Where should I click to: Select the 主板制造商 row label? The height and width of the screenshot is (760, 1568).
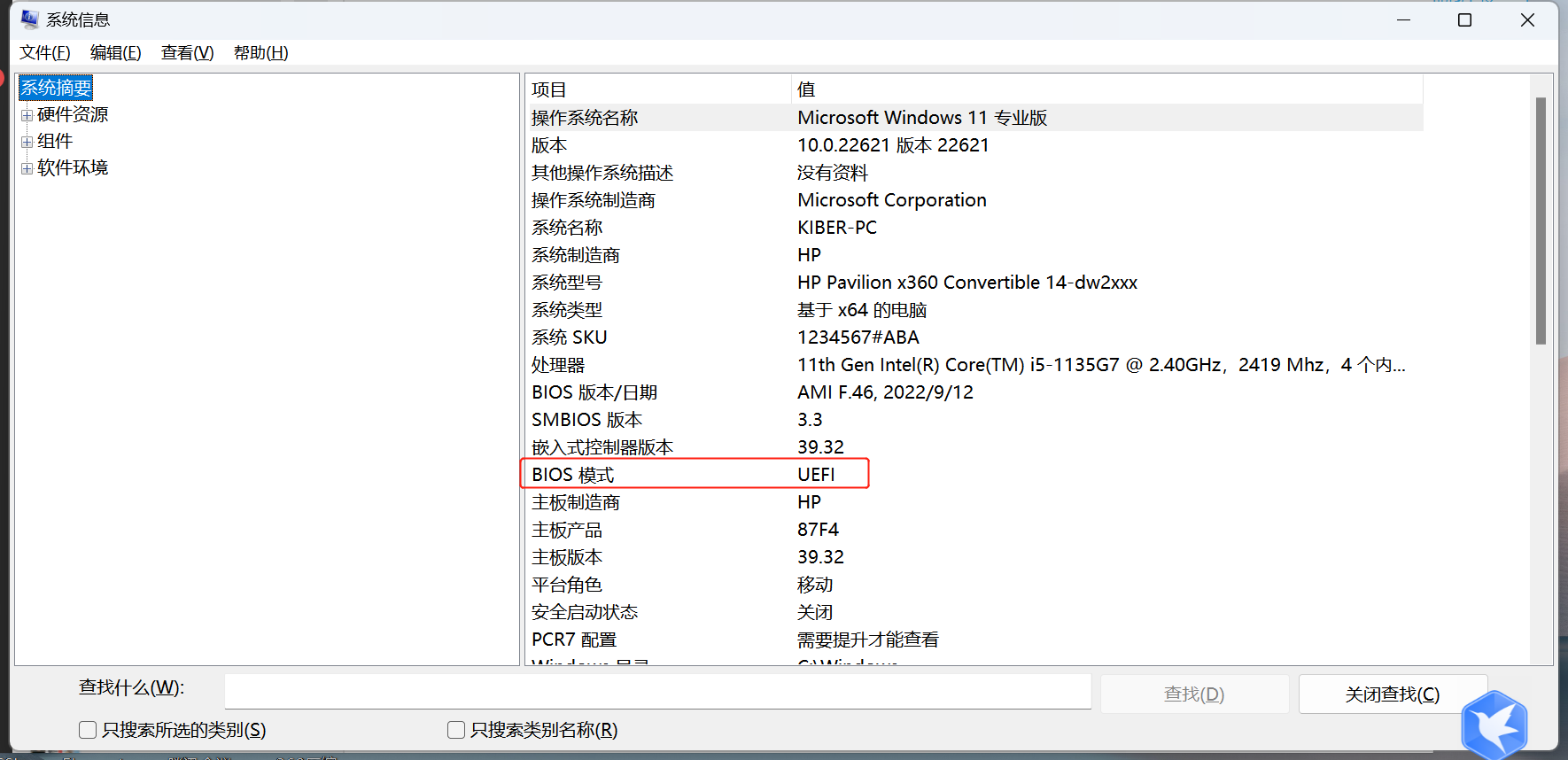point(576,502)
